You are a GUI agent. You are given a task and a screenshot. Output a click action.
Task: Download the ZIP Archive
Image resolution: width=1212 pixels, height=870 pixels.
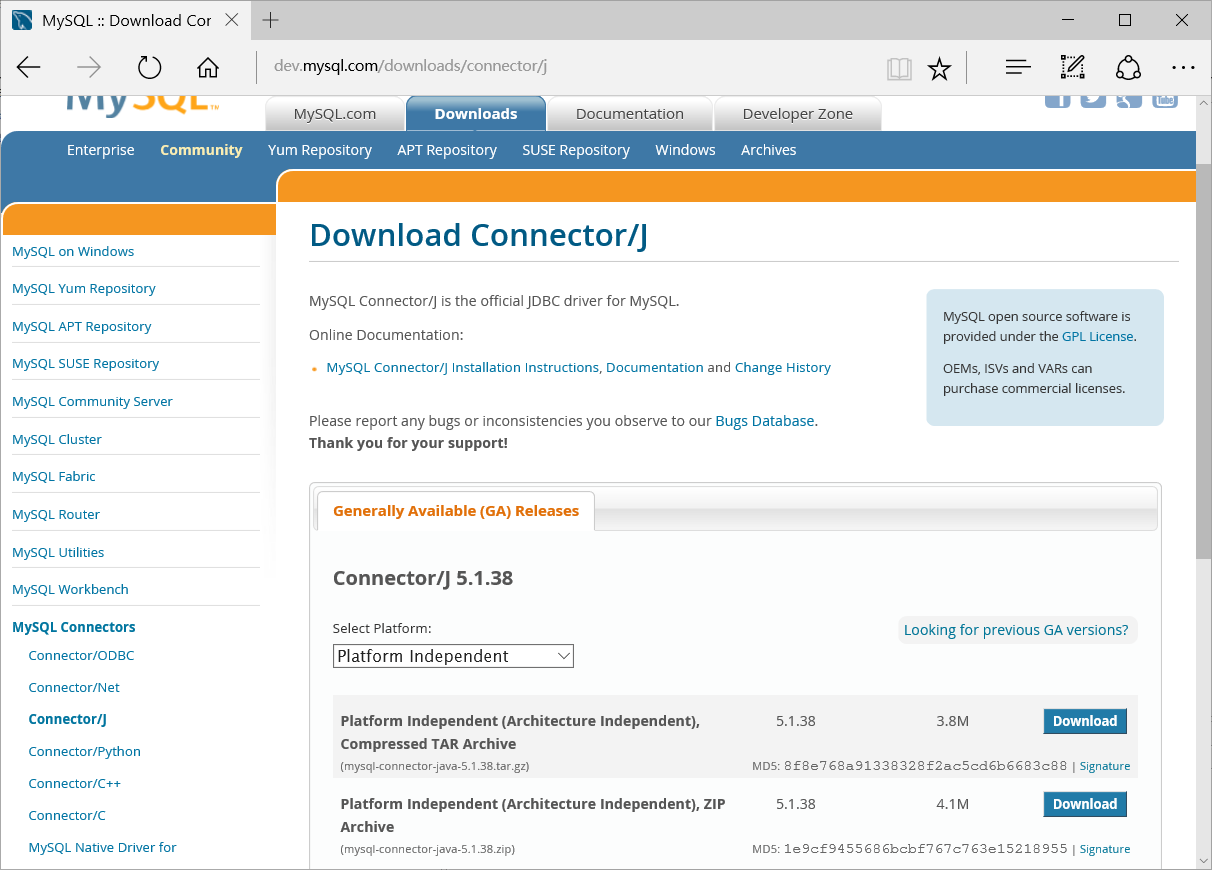coord(1085,804)
